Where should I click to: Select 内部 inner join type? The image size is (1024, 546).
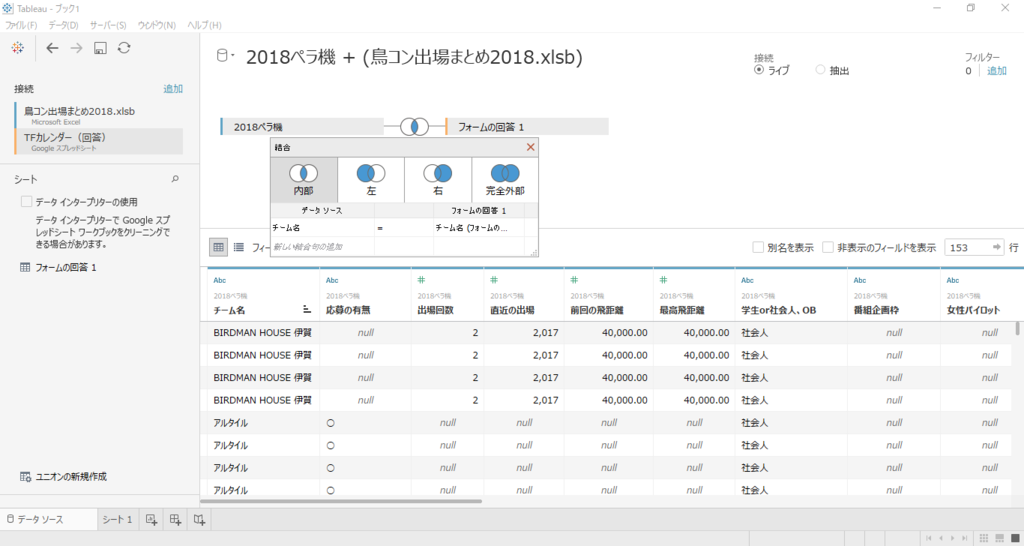coord(304,180)
